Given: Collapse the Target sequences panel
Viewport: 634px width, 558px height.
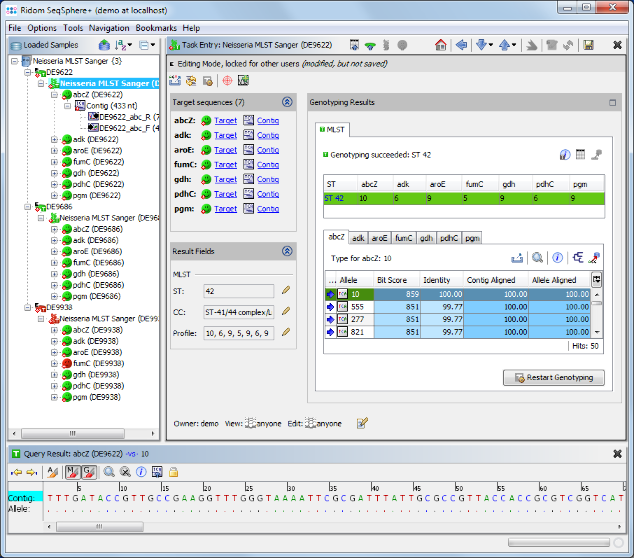Looking at the screenshot, I should click(x=287, y=102).
